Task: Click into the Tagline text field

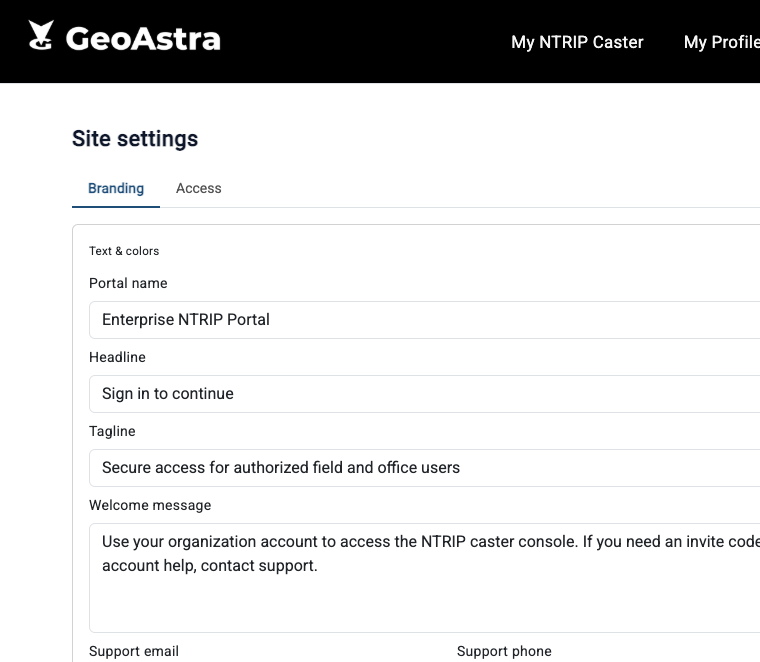Action: click(x=425, y=468)
